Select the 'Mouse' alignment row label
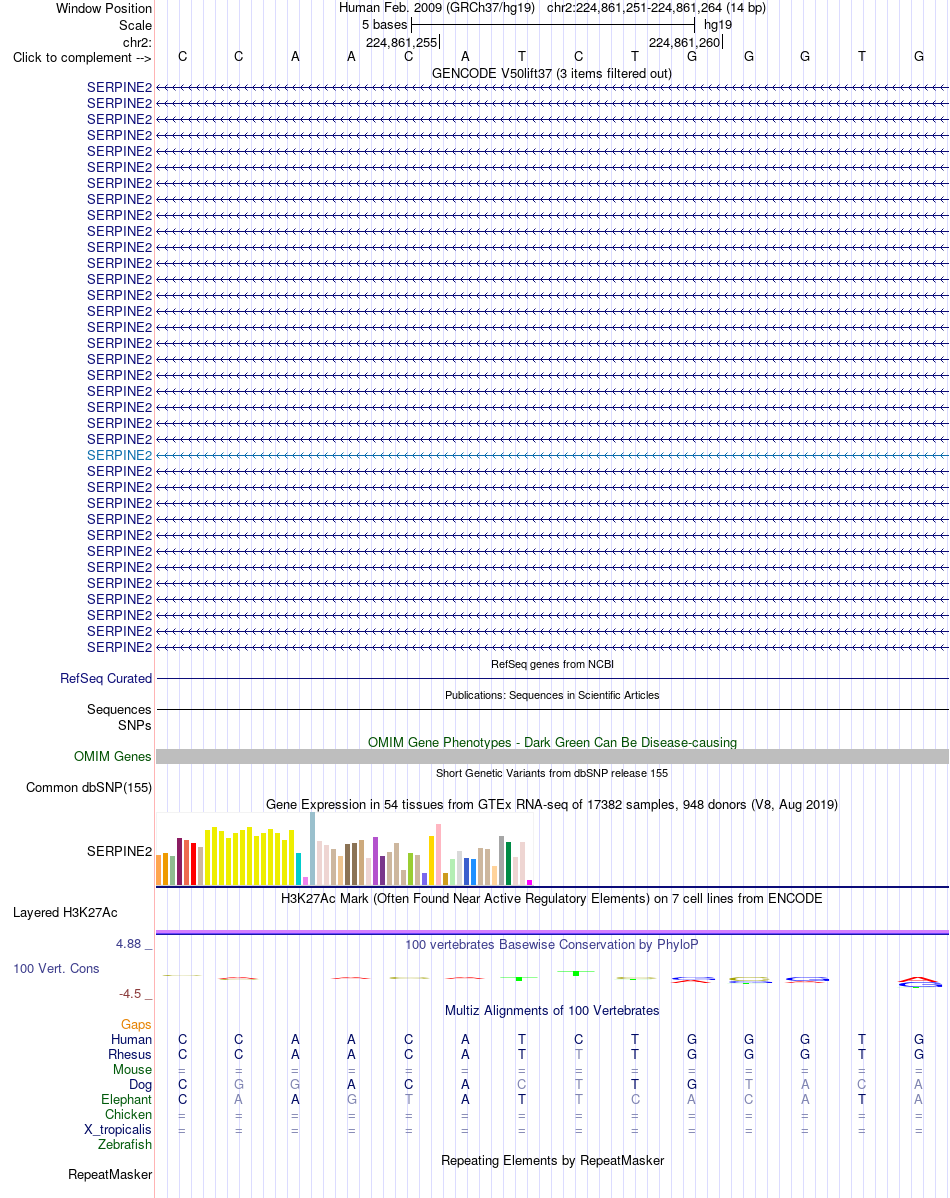This screenshot has width=950, height=1198. pos(132,1070)
